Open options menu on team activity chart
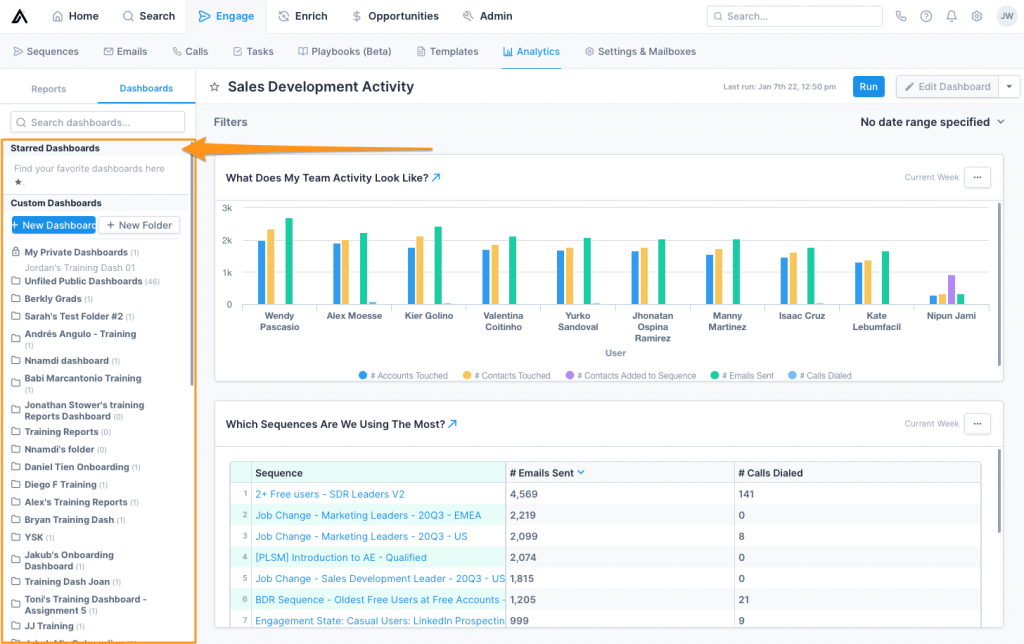 click(x=977, y=177)
